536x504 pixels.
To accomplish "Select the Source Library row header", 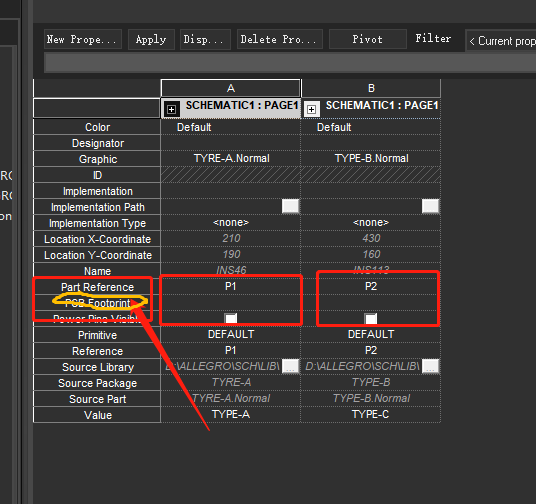I will 97,367.
